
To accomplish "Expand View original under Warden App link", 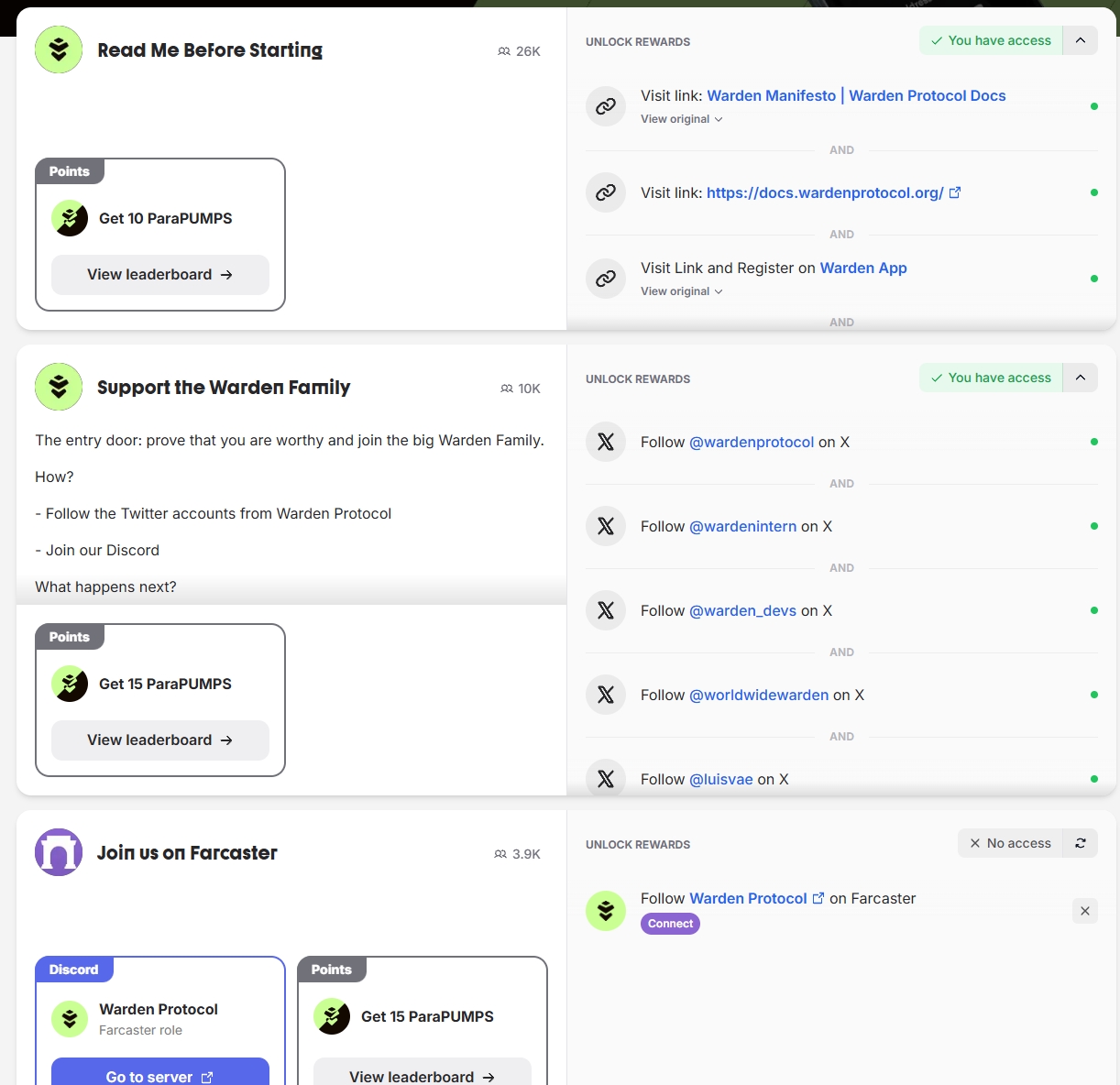I will (681, 291).
